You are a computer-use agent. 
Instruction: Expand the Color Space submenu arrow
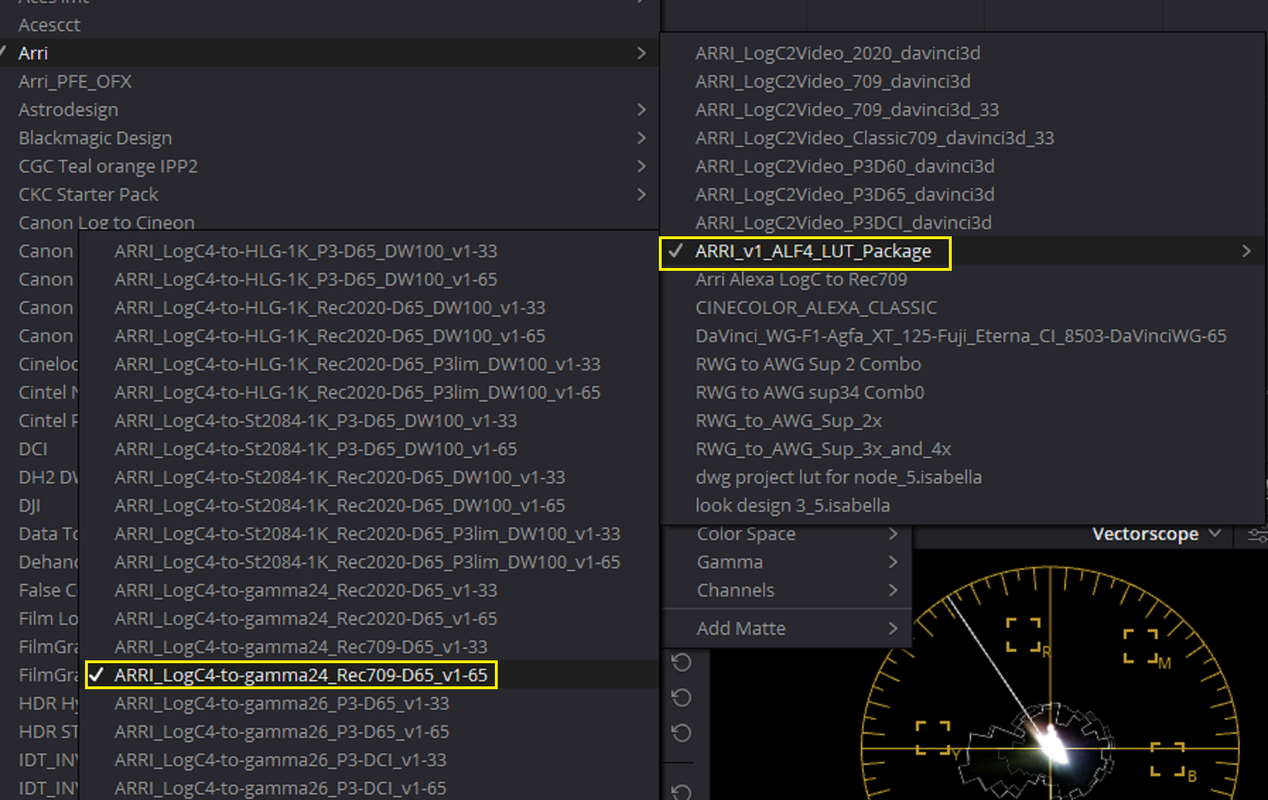pyautogui.click(x=892, y=534)
